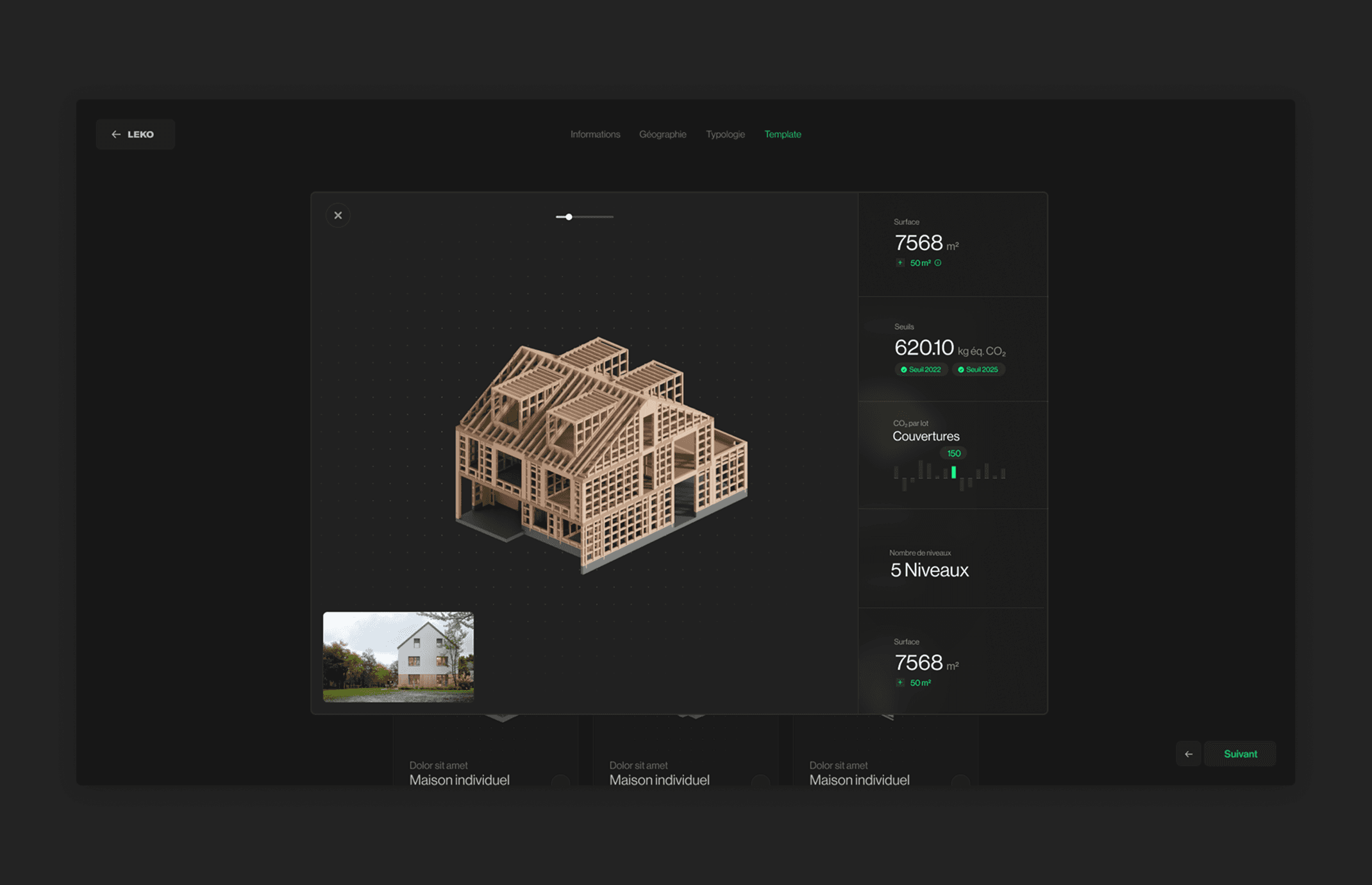The height and width of the screenshot is (885, 1372).
Task: Select the second Maison individuel radio circle
Action: (760, 780)
